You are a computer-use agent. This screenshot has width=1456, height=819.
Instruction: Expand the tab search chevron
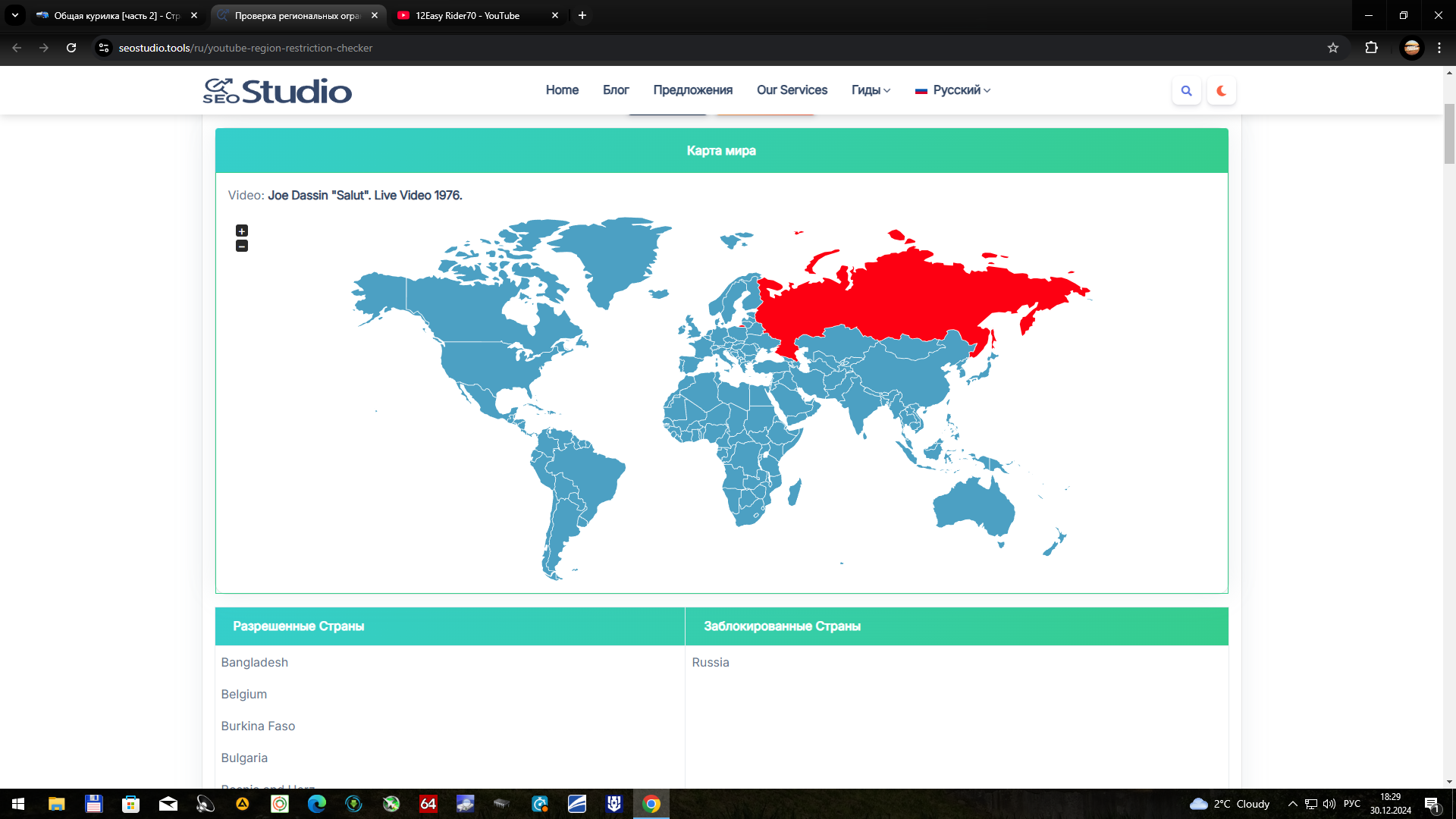[x=14, y=15]
